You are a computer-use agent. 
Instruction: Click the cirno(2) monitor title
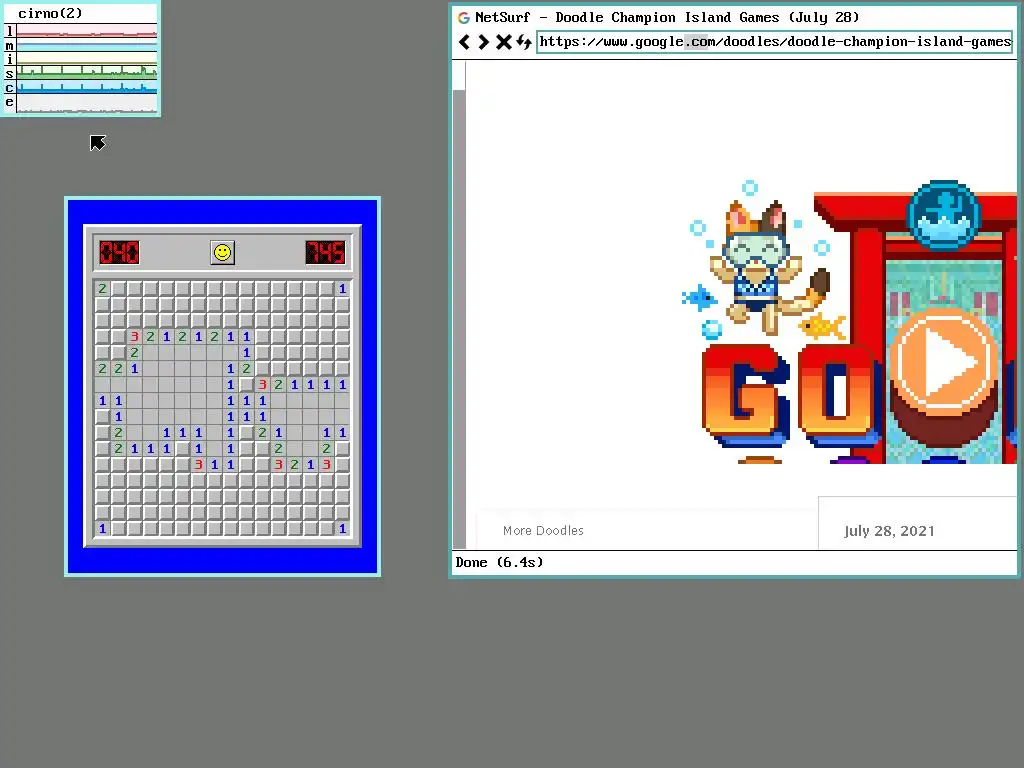click(50, 13)
